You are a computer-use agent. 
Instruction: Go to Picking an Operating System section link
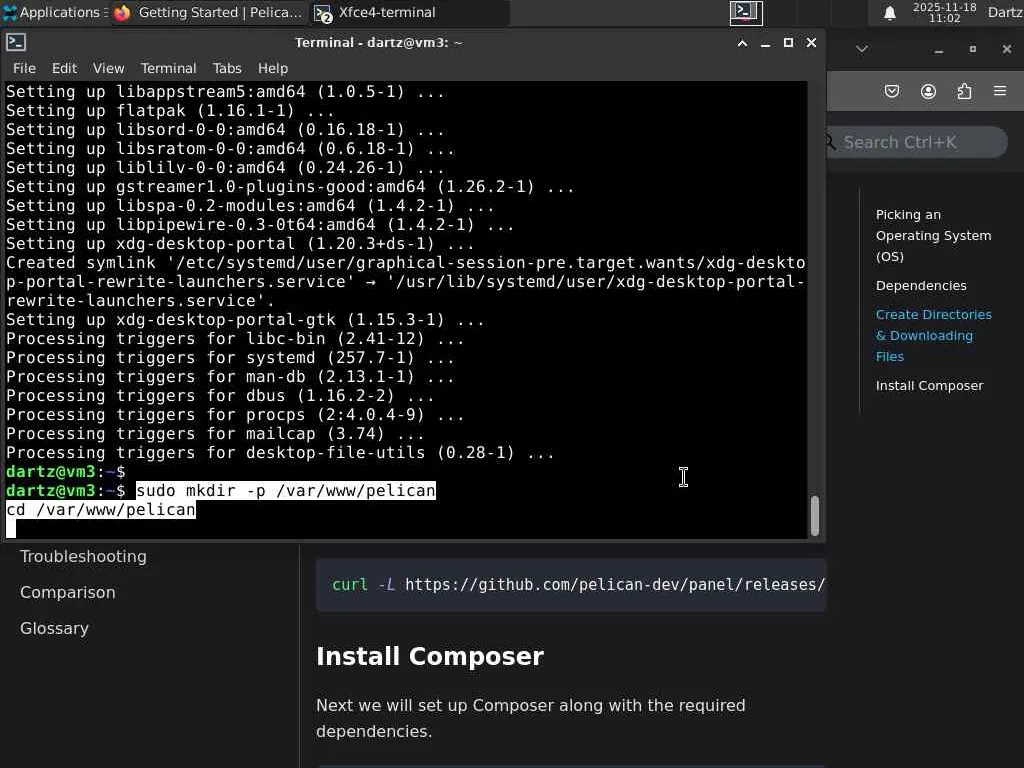[933, 236]
